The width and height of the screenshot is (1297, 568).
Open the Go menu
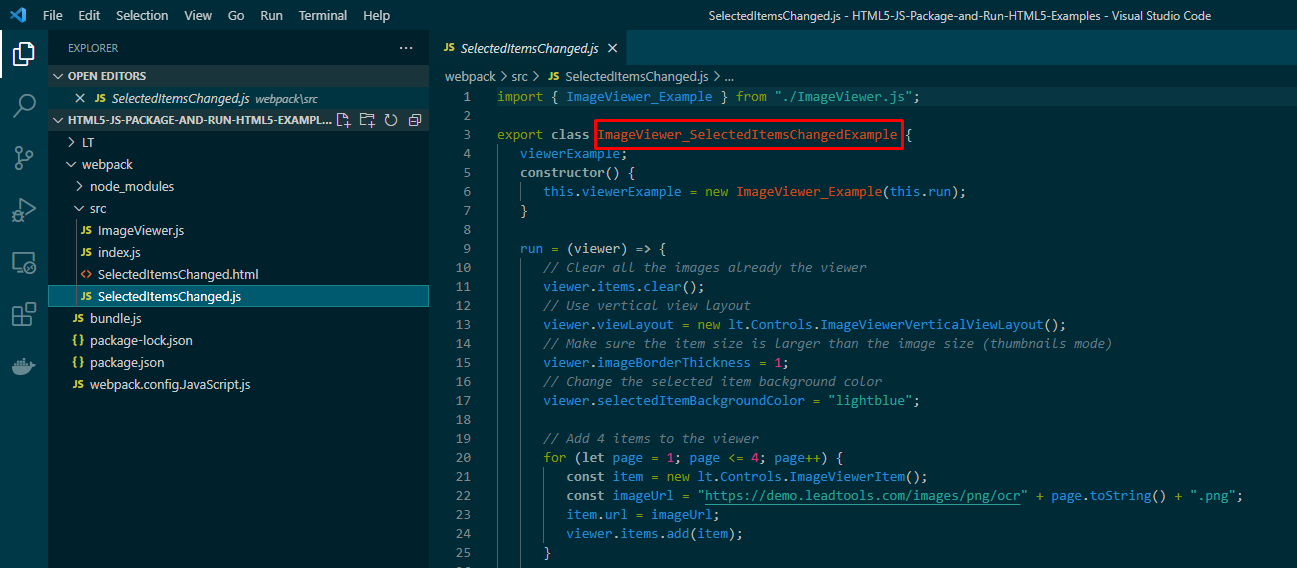pyautogui.click(x=236, y=16)
